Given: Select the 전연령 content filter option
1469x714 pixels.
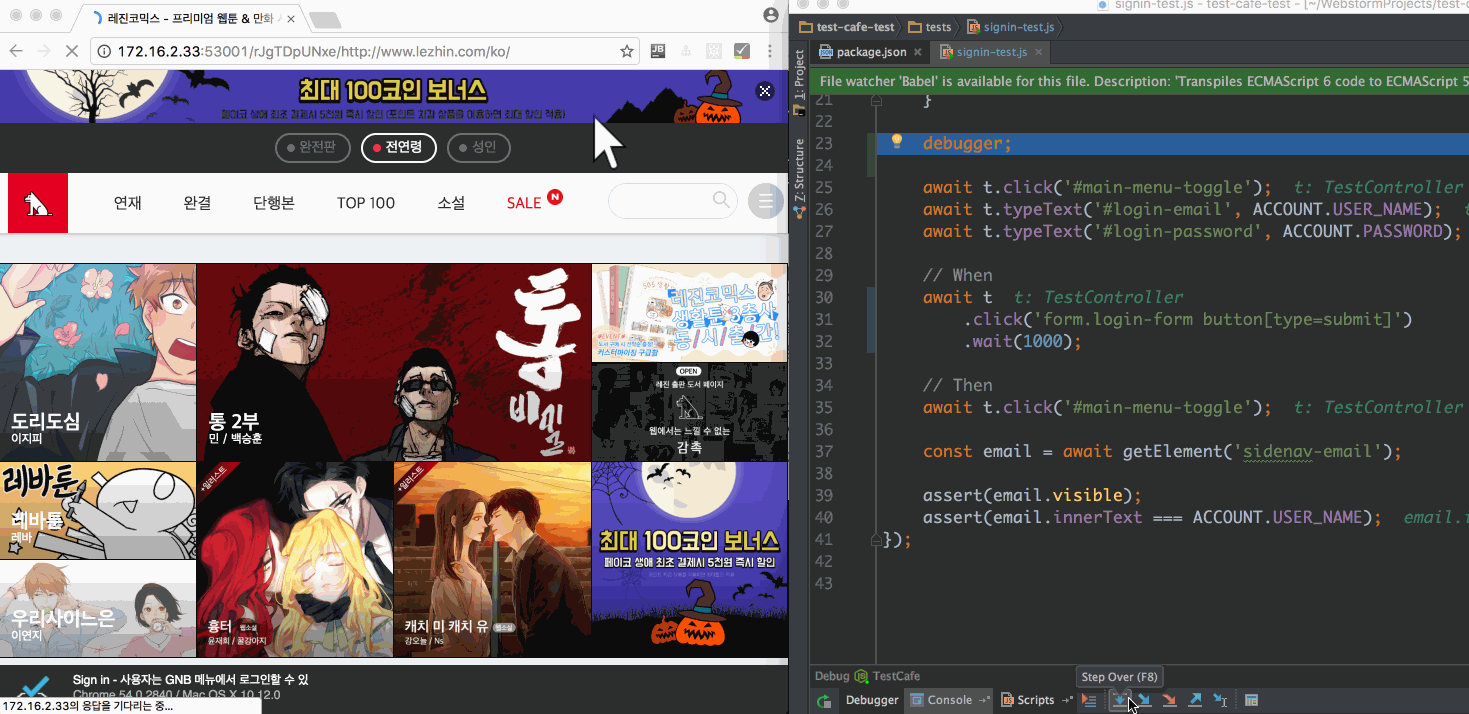Looking at the screenshot, I should coord(398,148).
